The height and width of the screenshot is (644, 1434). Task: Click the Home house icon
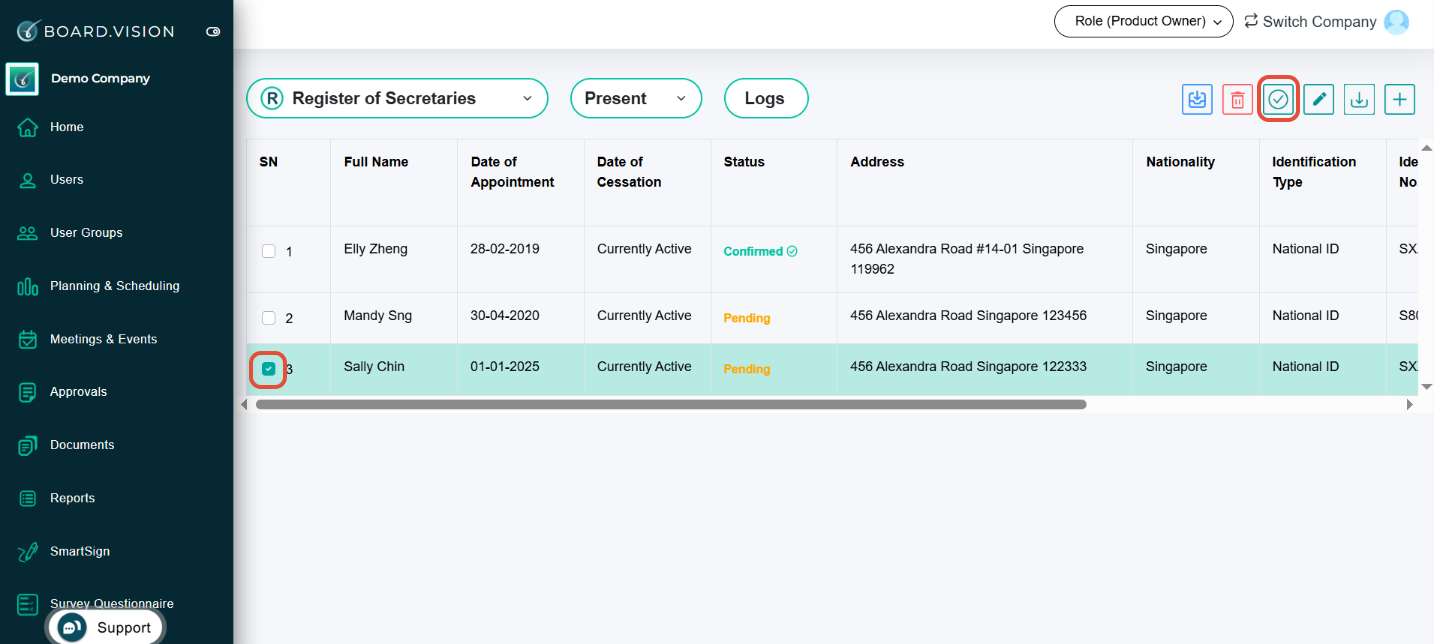tap(28, 127)
